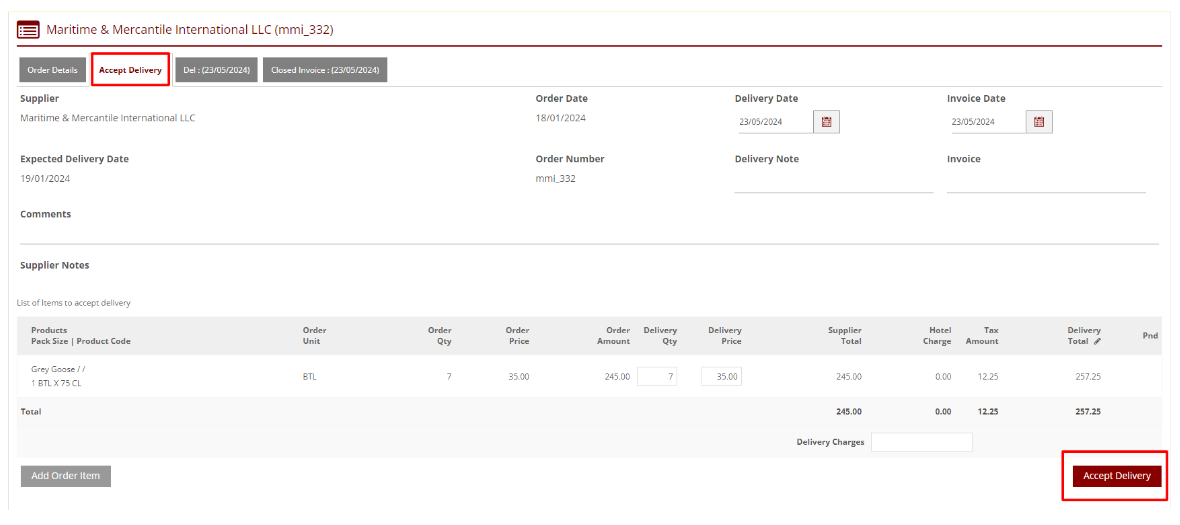Click the order list icon beside supplier title
The width and height of the screenshot is (1180, 525).
[x=28, y=30]
